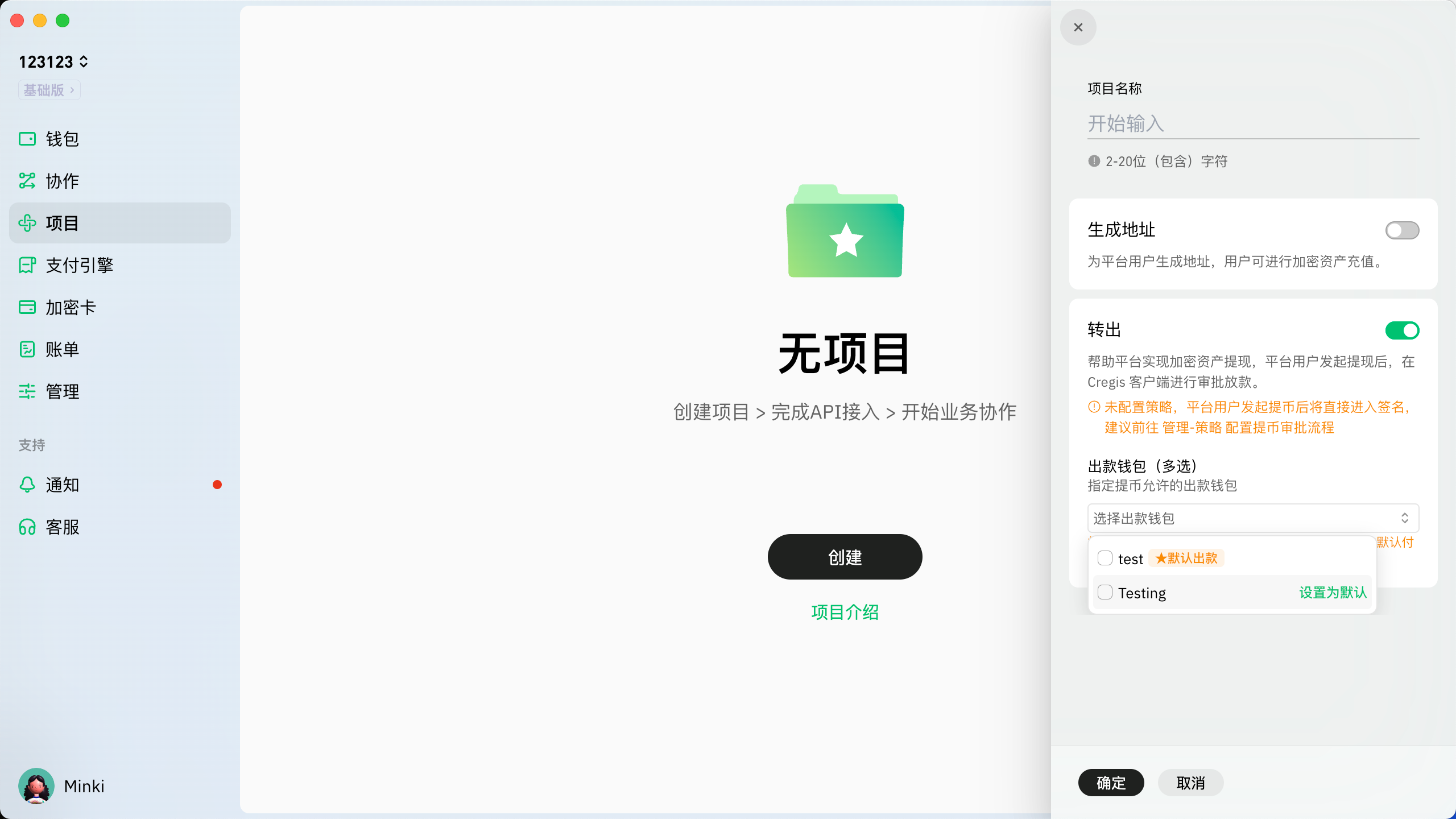Disable the transfer out (转出) toggle
Viewport: 1456px width, 819px height.
[1401, 330]
